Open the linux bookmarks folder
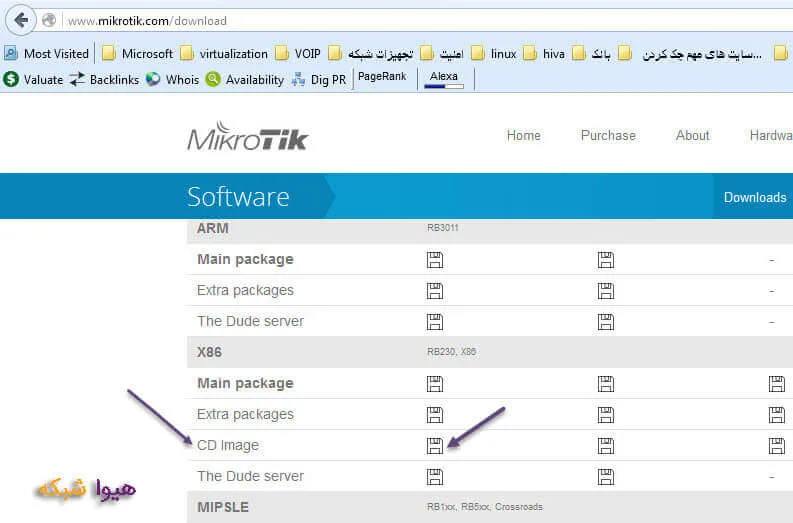 [x=494, y=54]
